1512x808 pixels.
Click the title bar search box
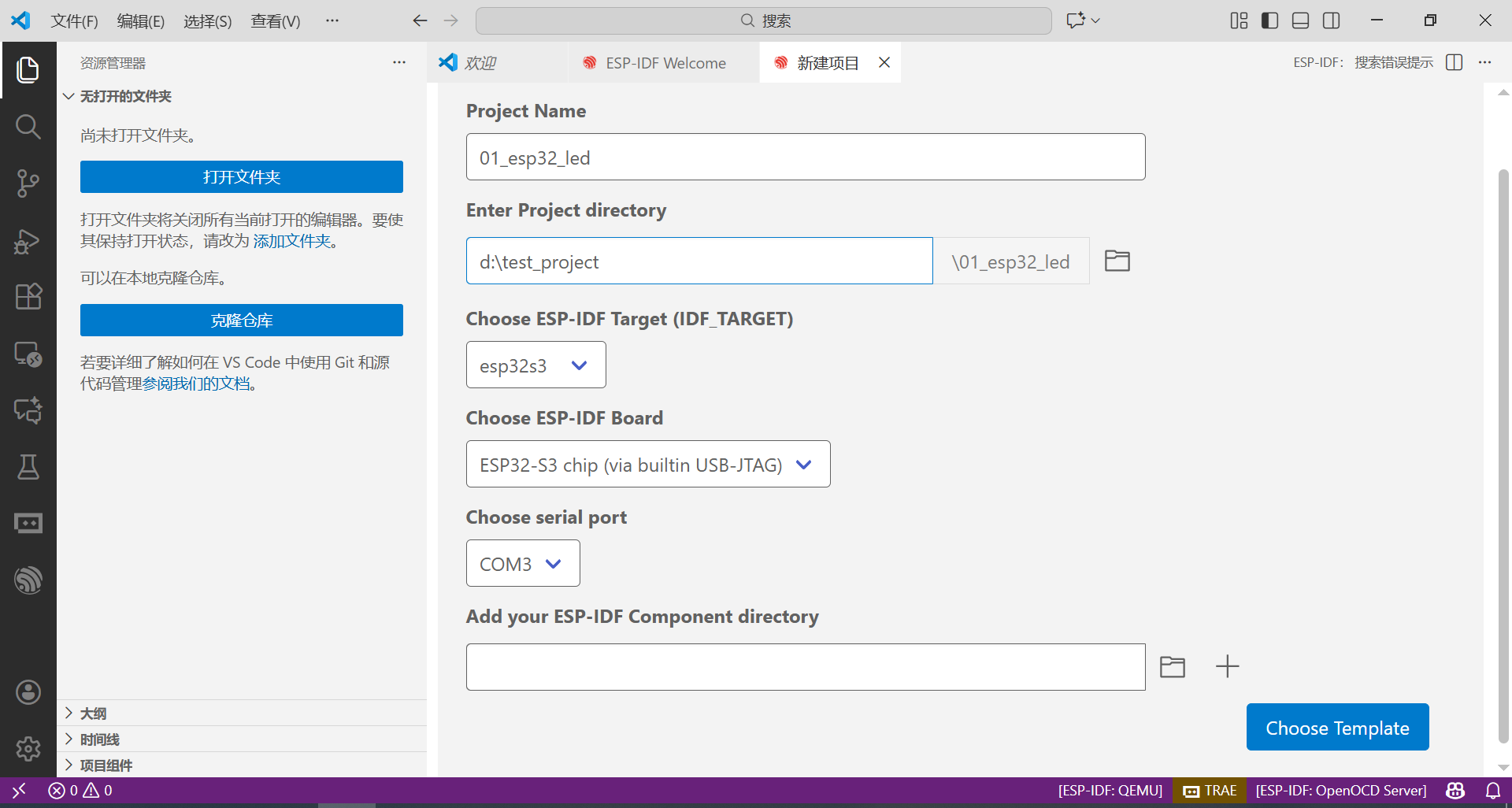click(x=764, y=20)
